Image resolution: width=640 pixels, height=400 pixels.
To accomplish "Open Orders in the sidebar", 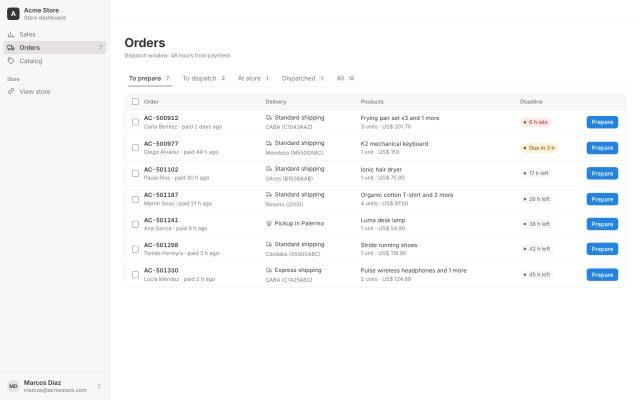I will pyautogui.click(x=55, y=47).
